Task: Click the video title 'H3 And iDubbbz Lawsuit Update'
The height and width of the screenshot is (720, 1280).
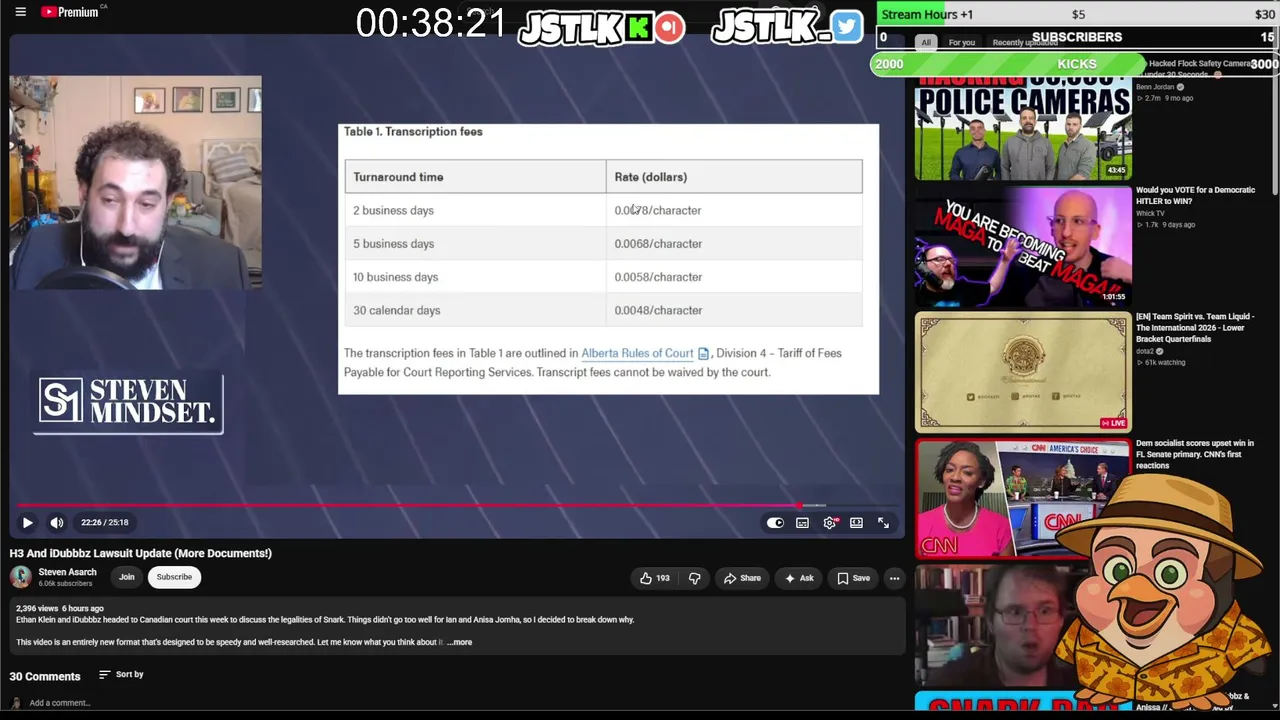Action: click(141, 553)
